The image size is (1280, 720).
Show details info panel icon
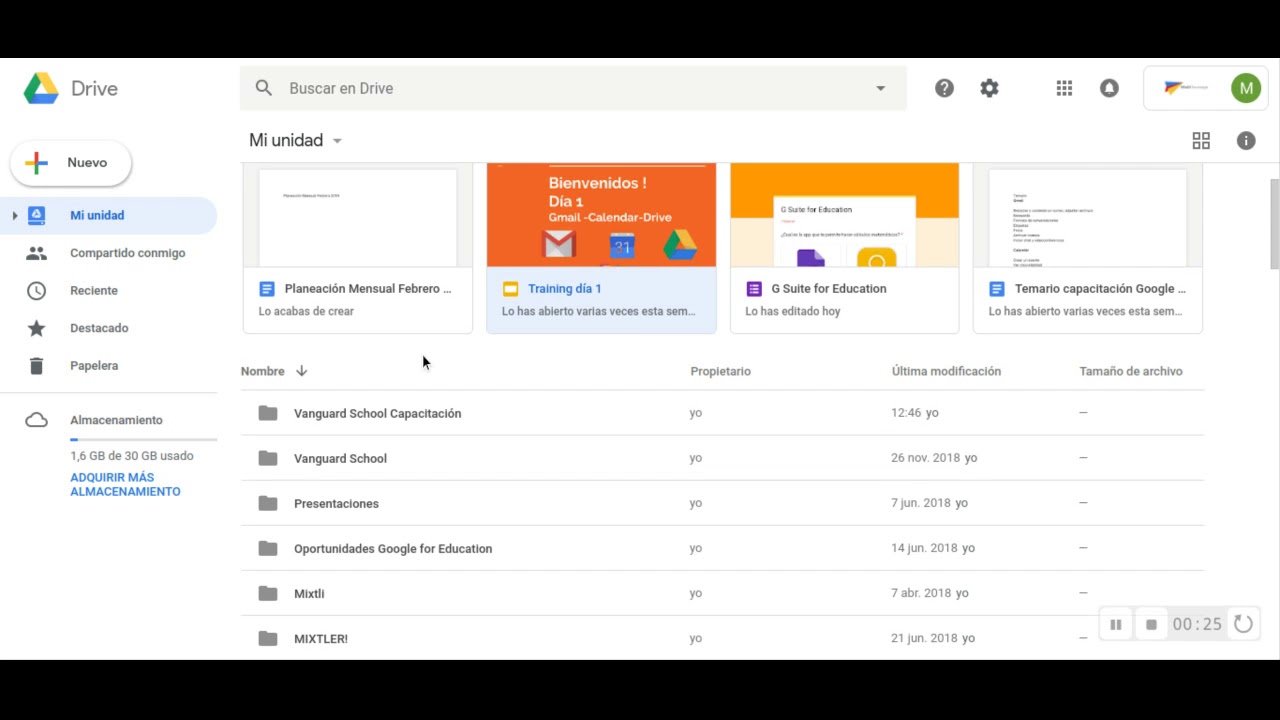[x=1246, y=141]
